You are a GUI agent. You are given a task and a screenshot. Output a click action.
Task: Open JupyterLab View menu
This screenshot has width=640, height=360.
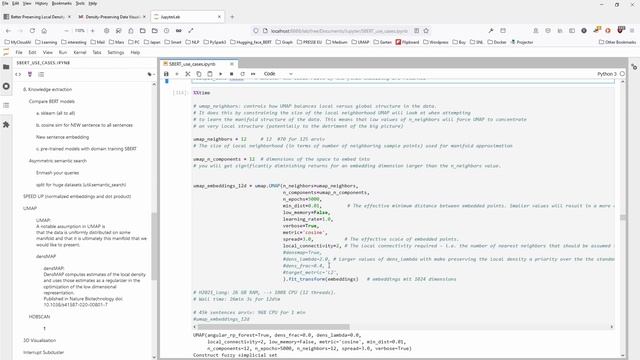48,52
